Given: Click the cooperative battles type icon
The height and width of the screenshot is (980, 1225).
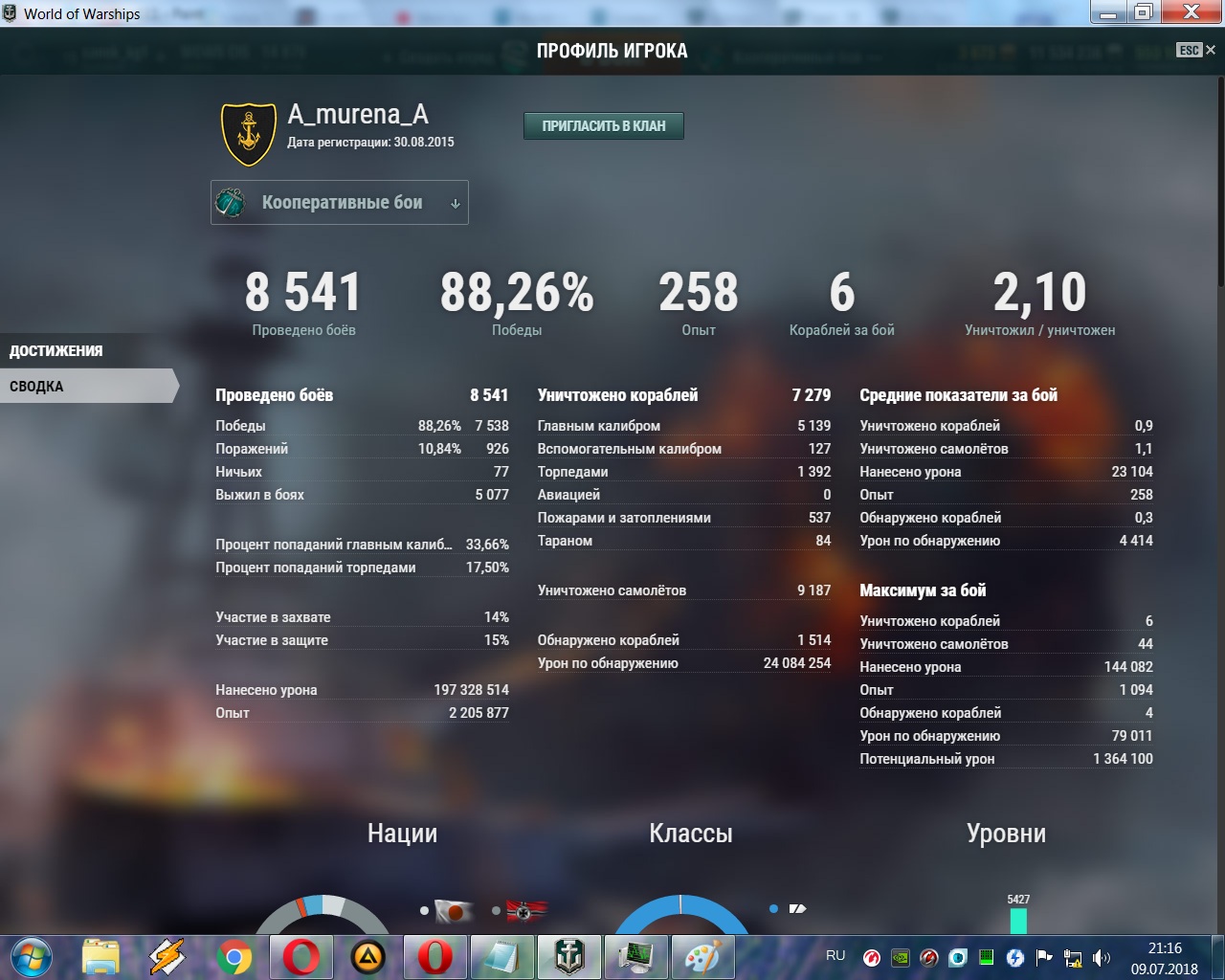Looking at the screenshot, I should [x=231, y=202].
